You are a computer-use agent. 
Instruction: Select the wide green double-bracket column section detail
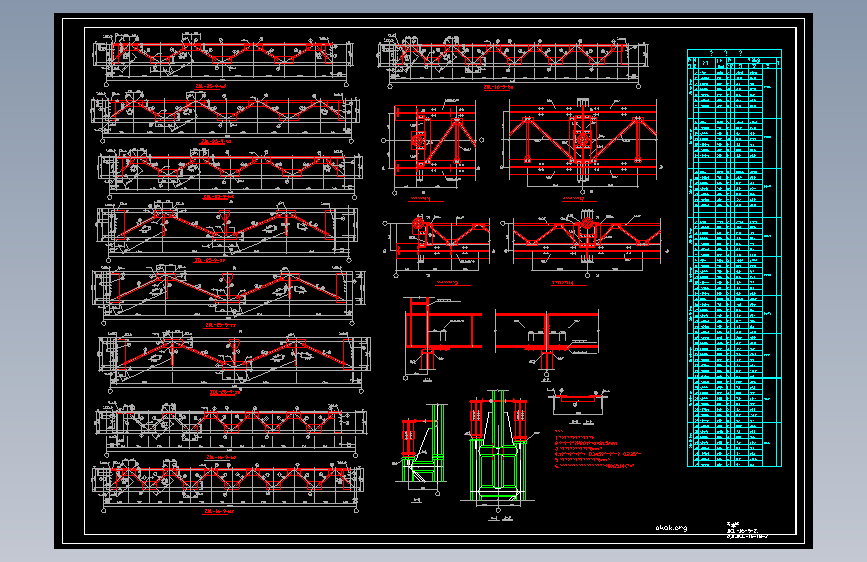click(498, 454)
